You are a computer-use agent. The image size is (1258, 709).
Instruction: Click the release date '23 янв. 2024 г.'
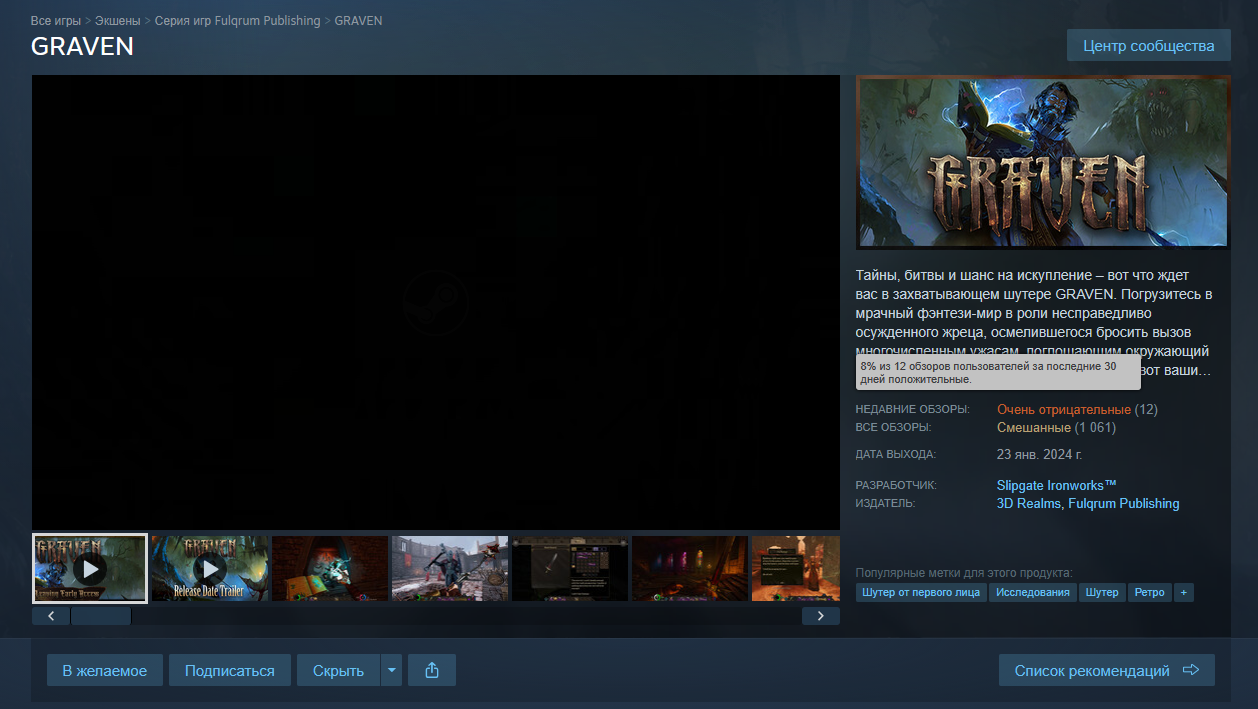pyautogui.click(x=1040, y=454)
